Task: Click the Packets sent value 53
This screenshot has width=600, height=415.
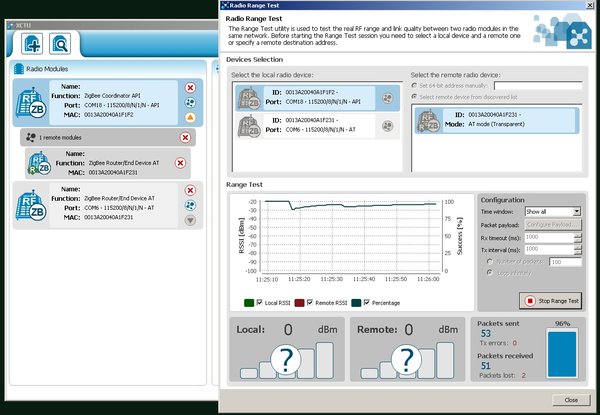Action: tap(486, 334)
